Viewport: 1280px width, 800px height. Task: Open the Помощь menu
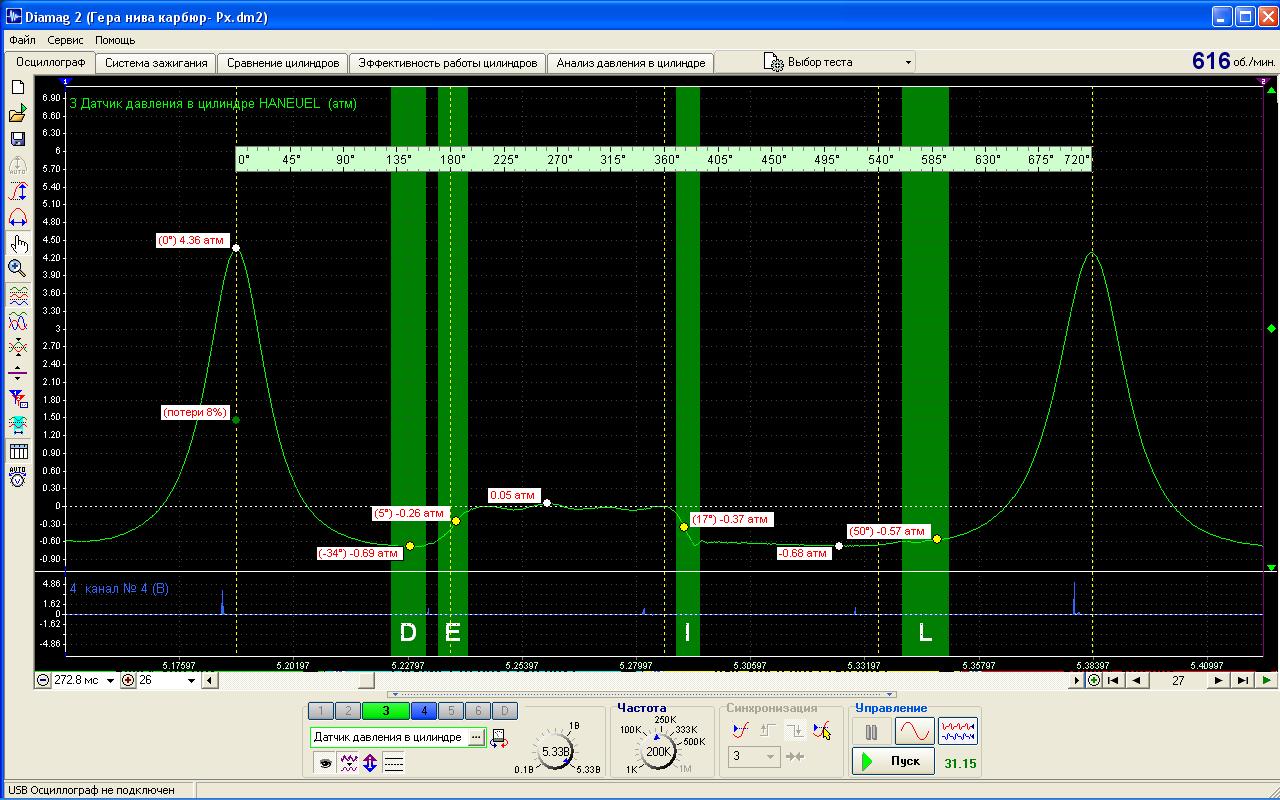(115, 40)
